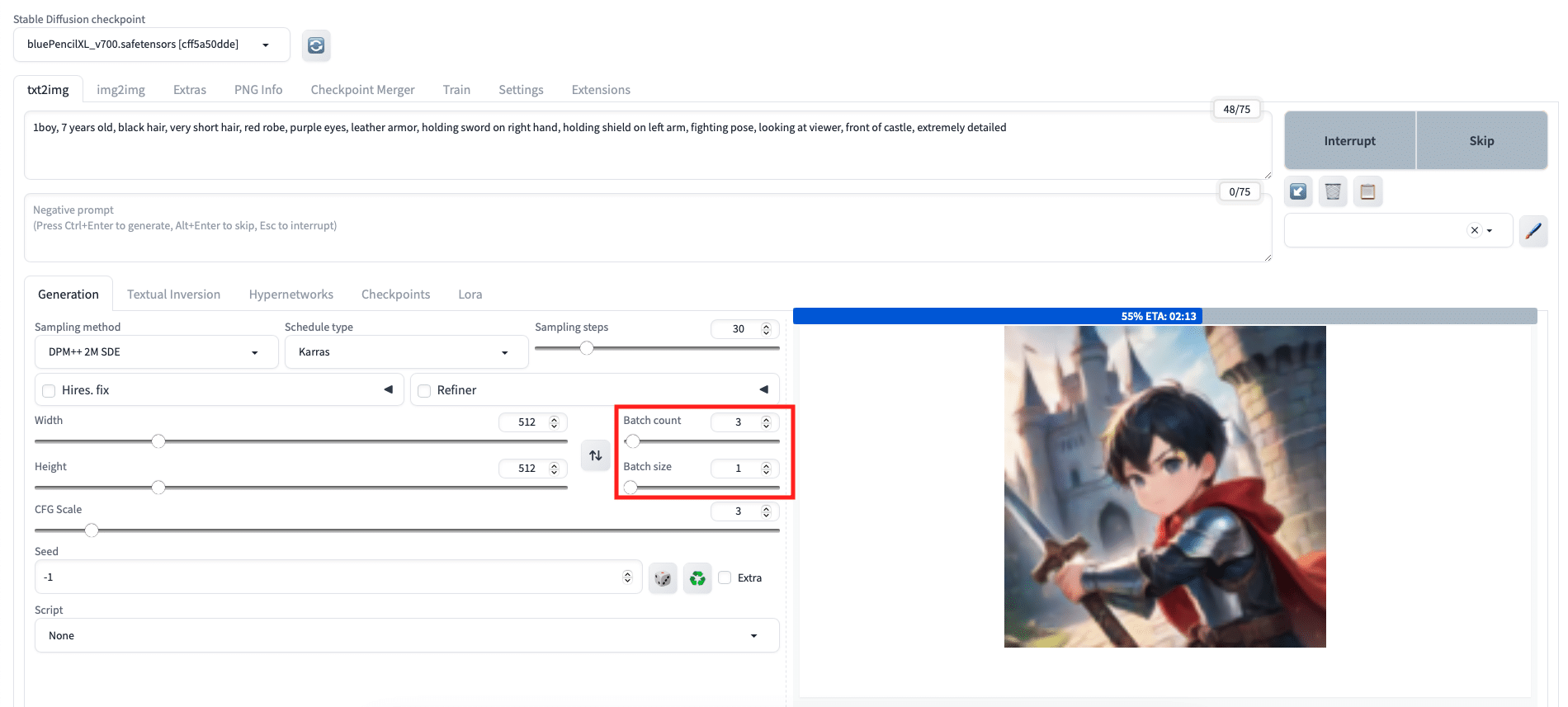Open the Schedule type dropdown

[405, 352]
